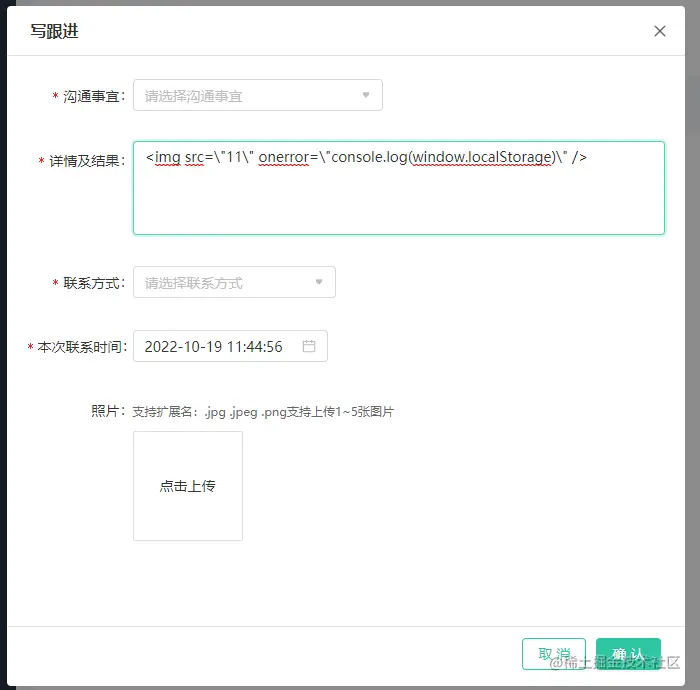Click the 点击上传 photo upload box

(x=188, y=486)
